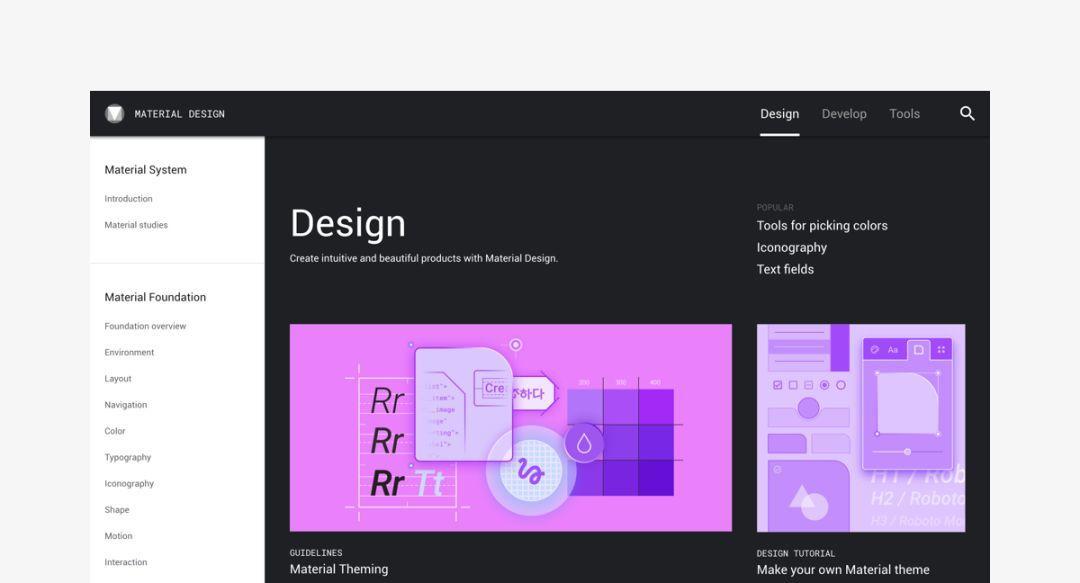This screenshot has width=1080, height=583.
Task: Open Material studies in the sidebar
Action: tap(136, 225)
